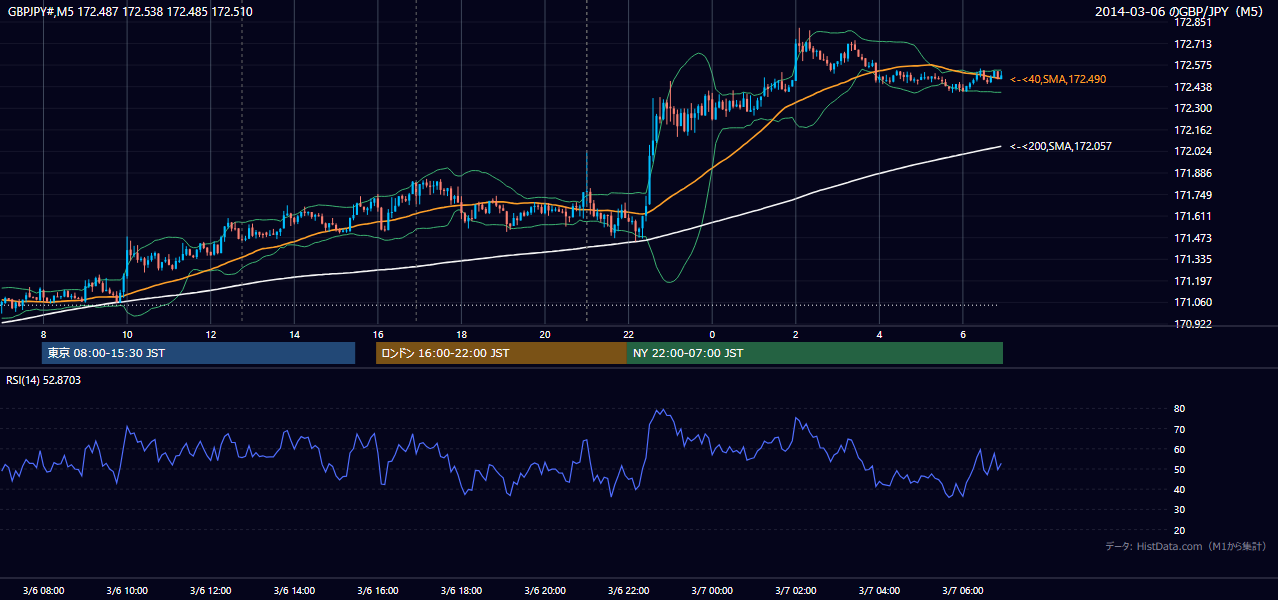Click price axis value 171.886
Screen dimensions: 1278x600
point(1193,173)
